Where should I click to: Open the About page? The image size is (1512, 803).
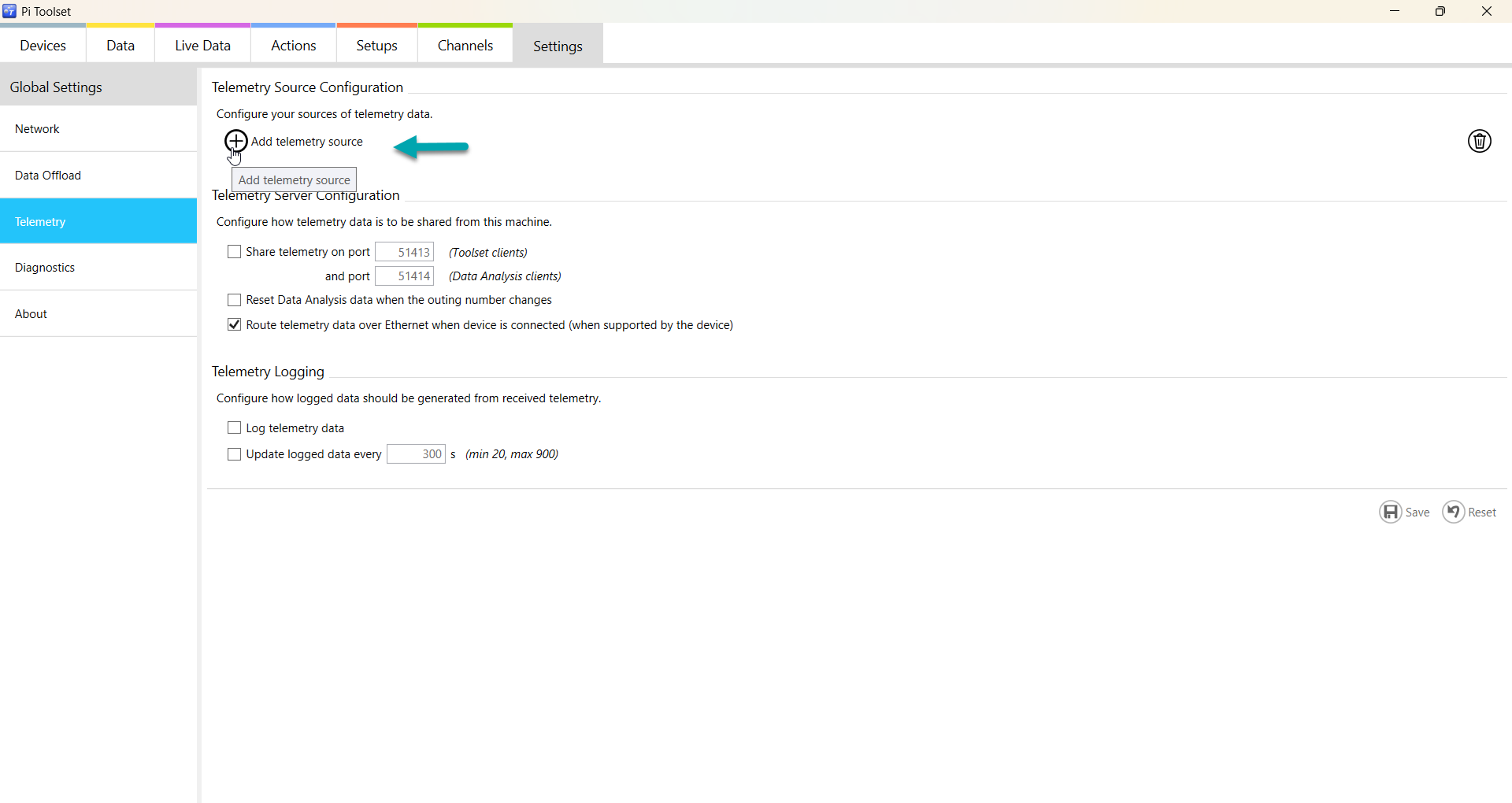[x=98, y=314]
